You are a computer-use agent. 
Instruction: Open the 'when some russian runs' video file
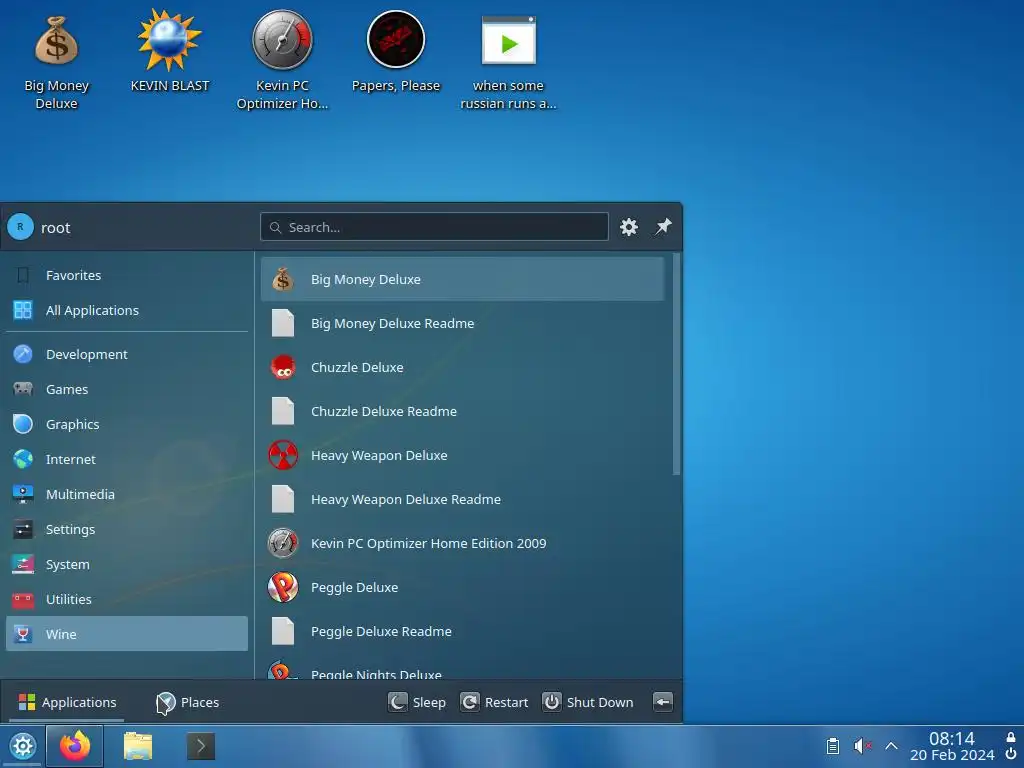[x=508, y=60]
